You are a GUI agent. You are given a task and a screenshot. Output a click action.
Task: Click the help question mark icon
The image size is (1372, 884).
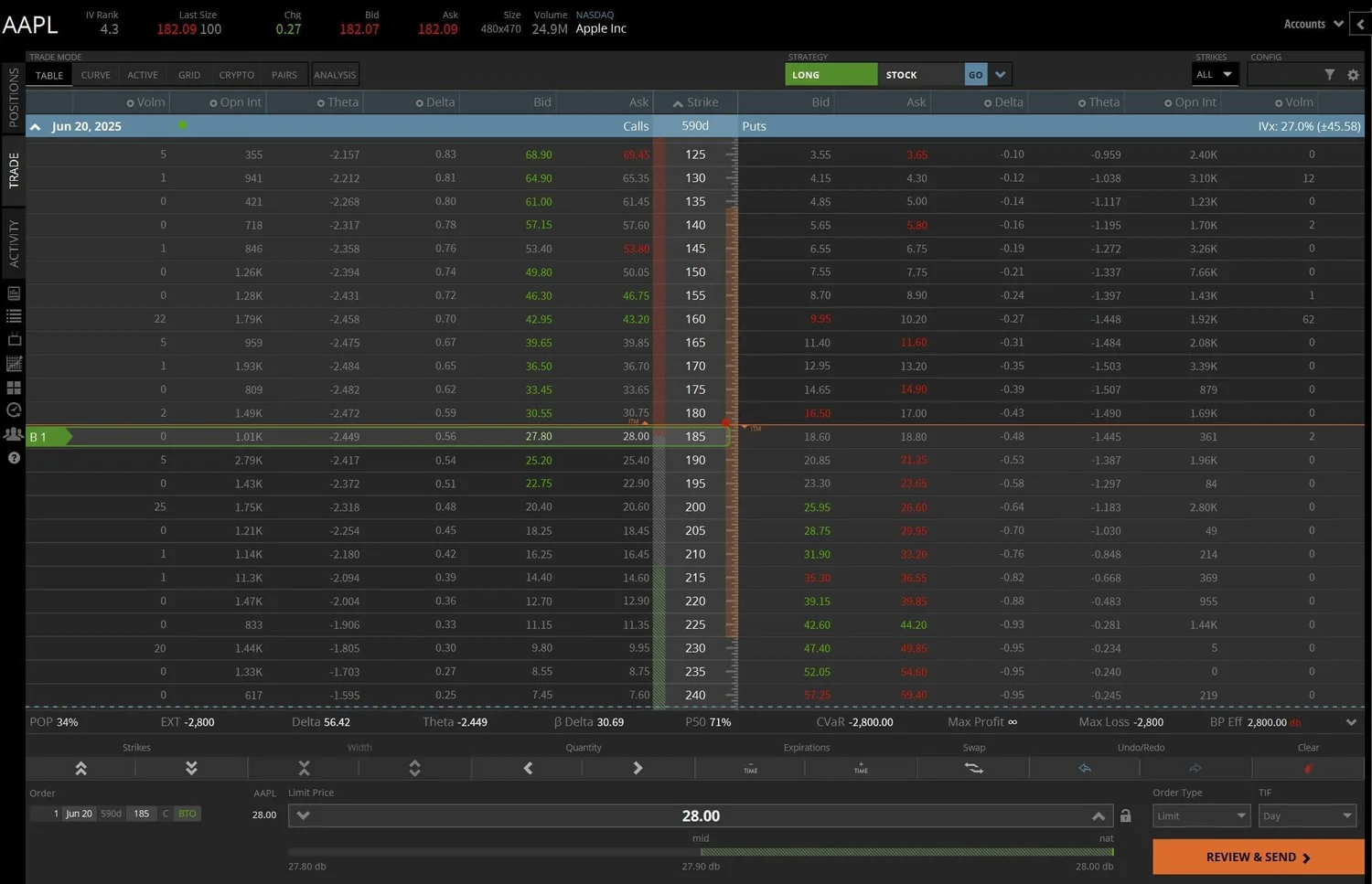(14, 458)
